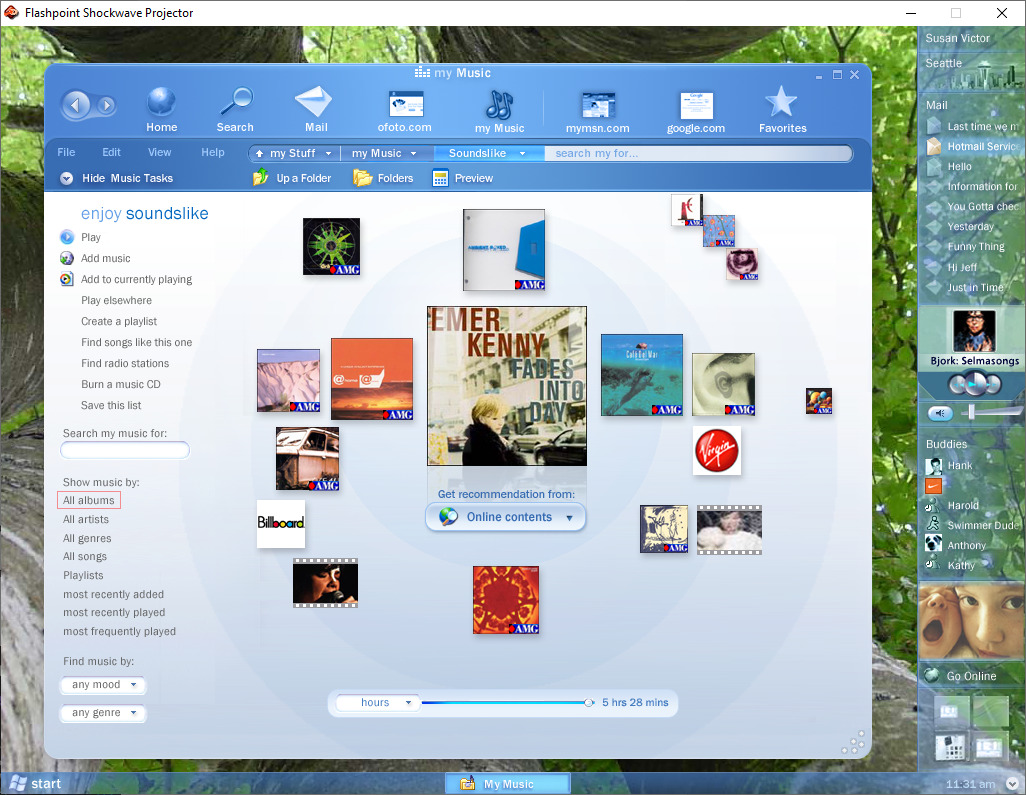Click the system tray expand arrow

[1012, 783]
